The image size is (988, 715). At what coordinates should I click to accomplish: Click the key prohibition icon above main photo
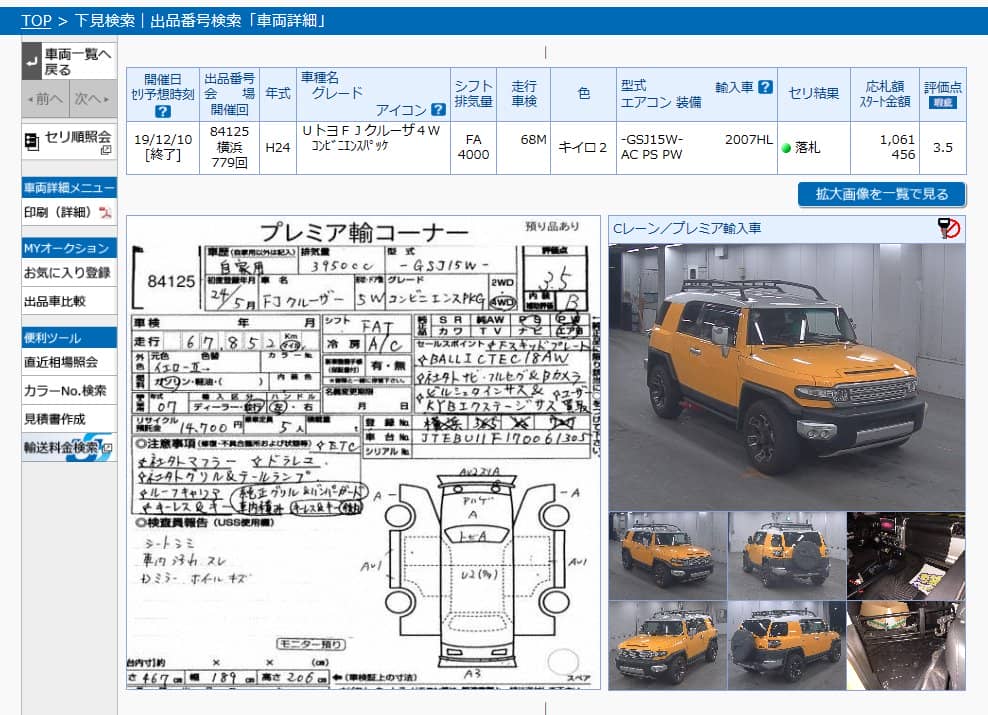pos(949,229)
